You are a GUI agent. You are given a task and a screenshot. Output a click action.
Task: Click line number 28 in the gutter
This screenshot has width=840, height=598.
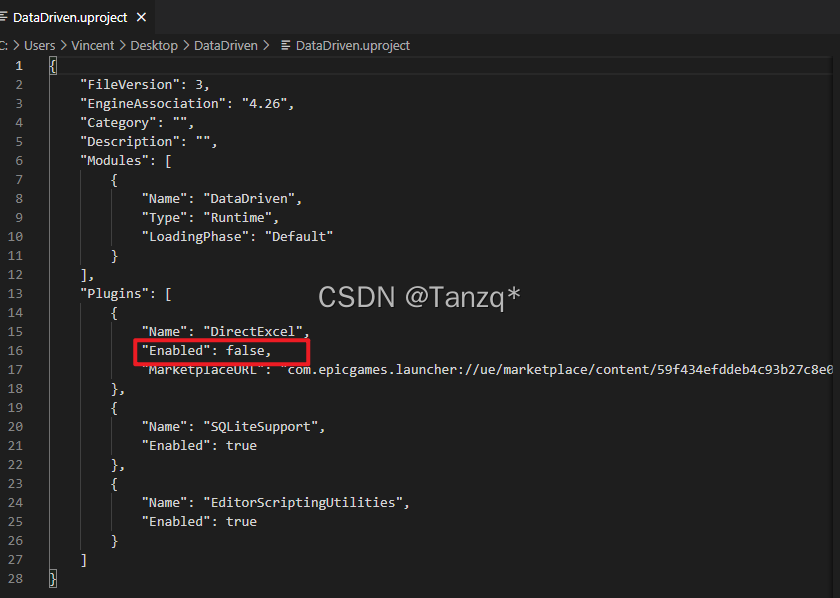(16, 579)
